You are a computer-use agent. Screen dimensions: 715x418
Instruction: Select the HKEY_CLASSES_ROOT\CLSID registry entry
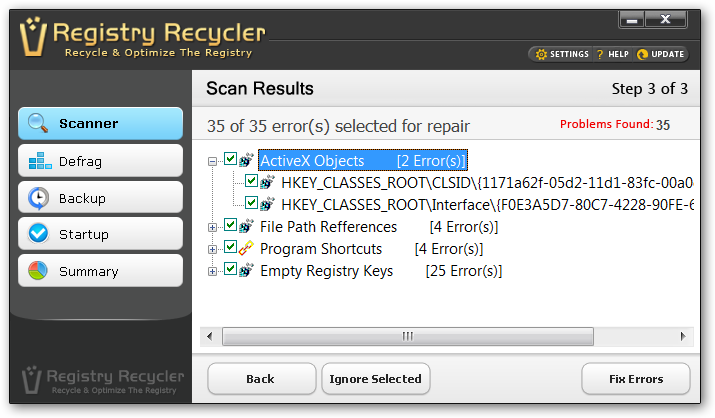(x=487, y=183)
